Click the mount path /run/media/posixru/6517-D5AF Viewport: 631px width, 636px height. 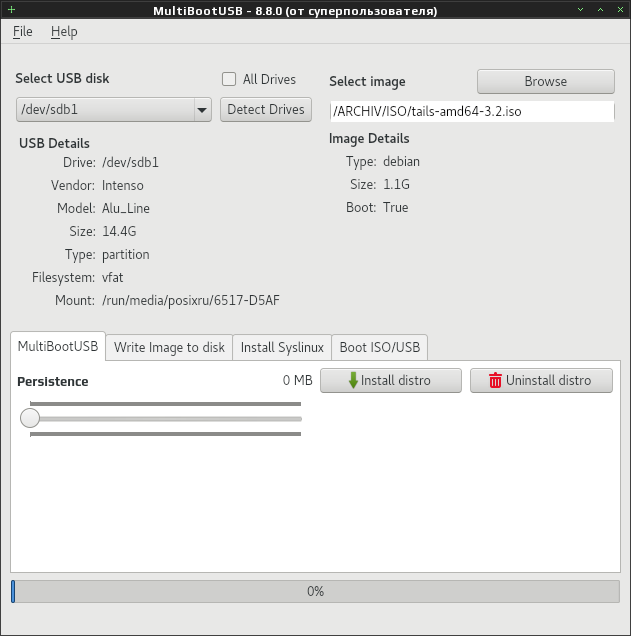(191, 301)
